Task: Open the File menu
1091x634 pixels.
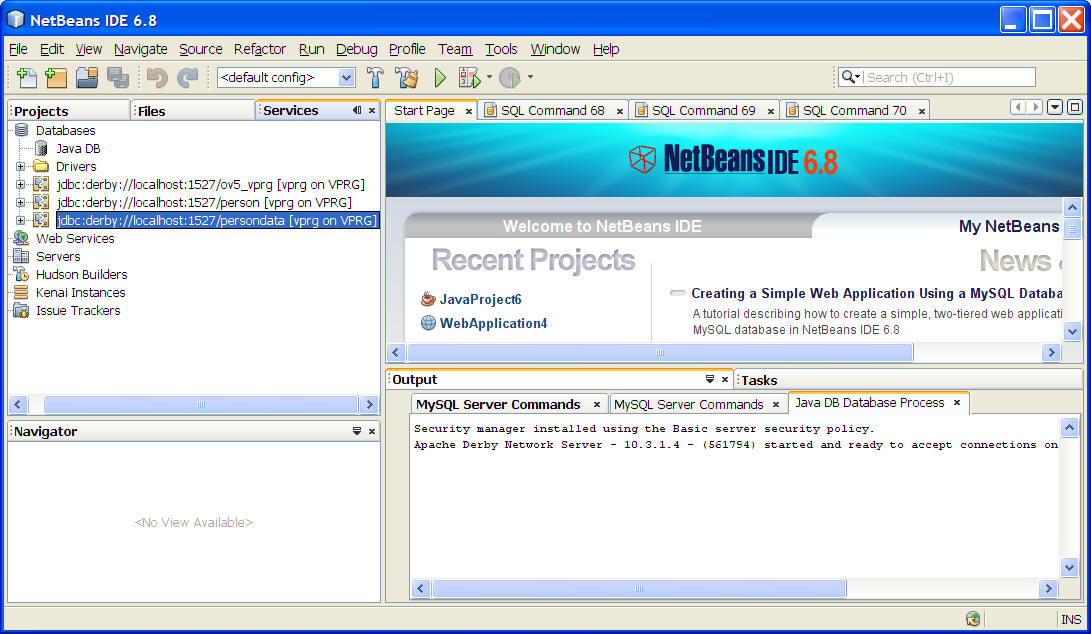Action: click(18, 49)
